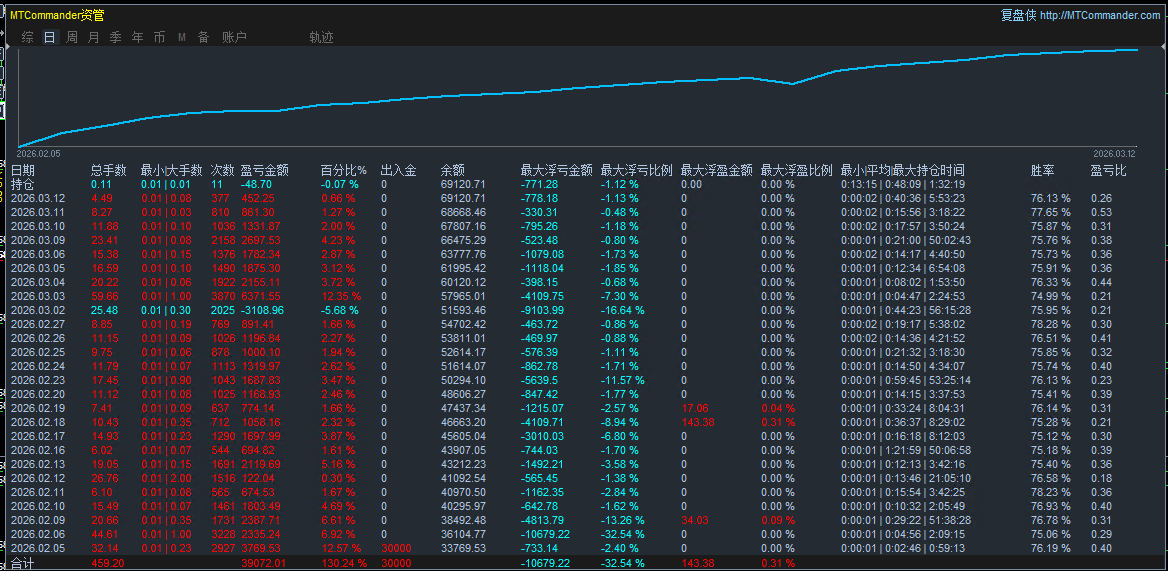Click the 0.01 | 2.00 lot size cell
Viewport: 1168px width, 571px height.
tap(165, 478)
